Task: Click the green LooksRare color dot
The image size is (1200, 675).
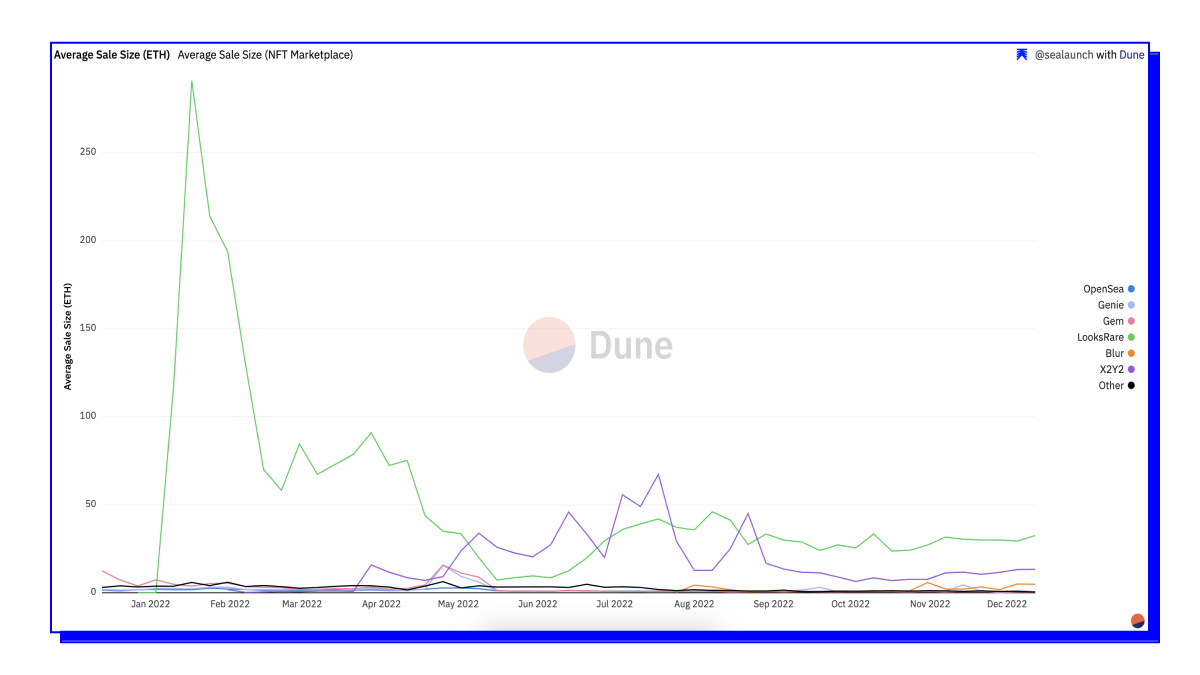Action: (1131, 337)
